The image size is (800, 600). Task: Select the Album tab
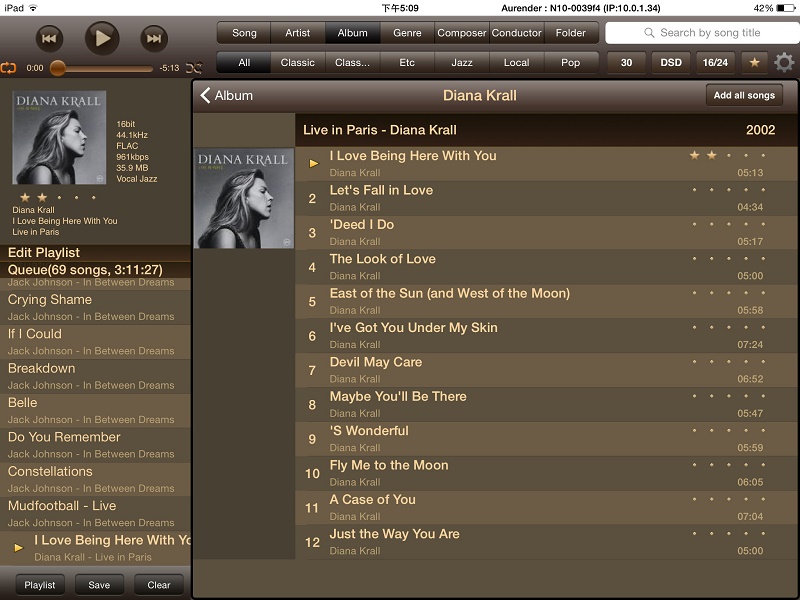[353, 33]
